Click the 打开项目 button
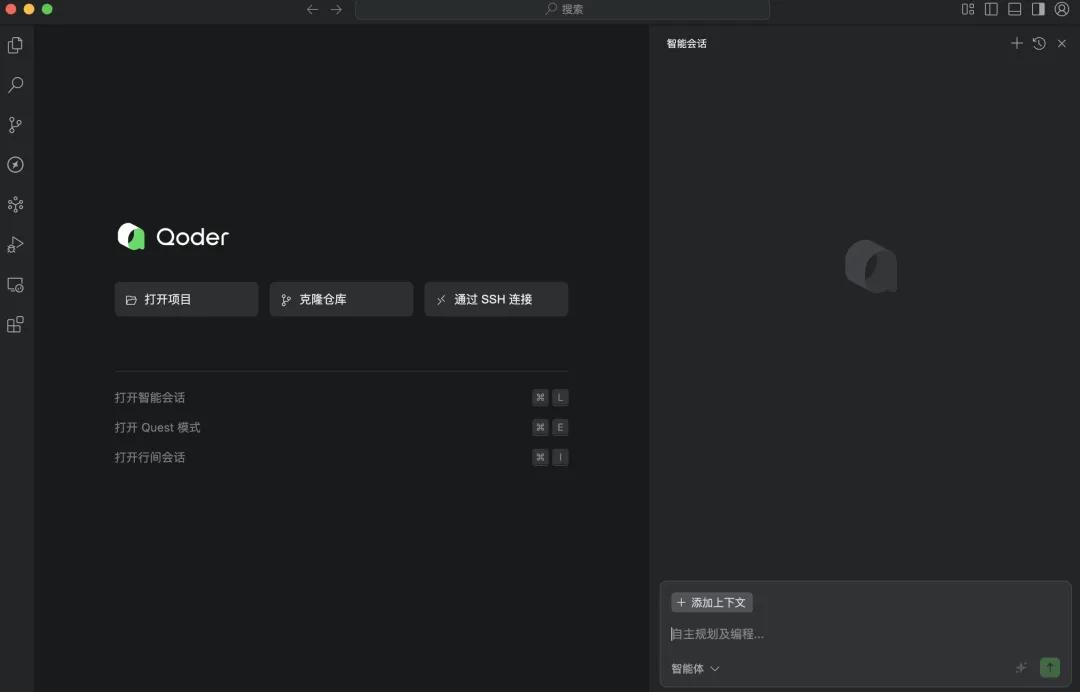The width and height of the screenshot is (1080, 692). click(186, 299)
